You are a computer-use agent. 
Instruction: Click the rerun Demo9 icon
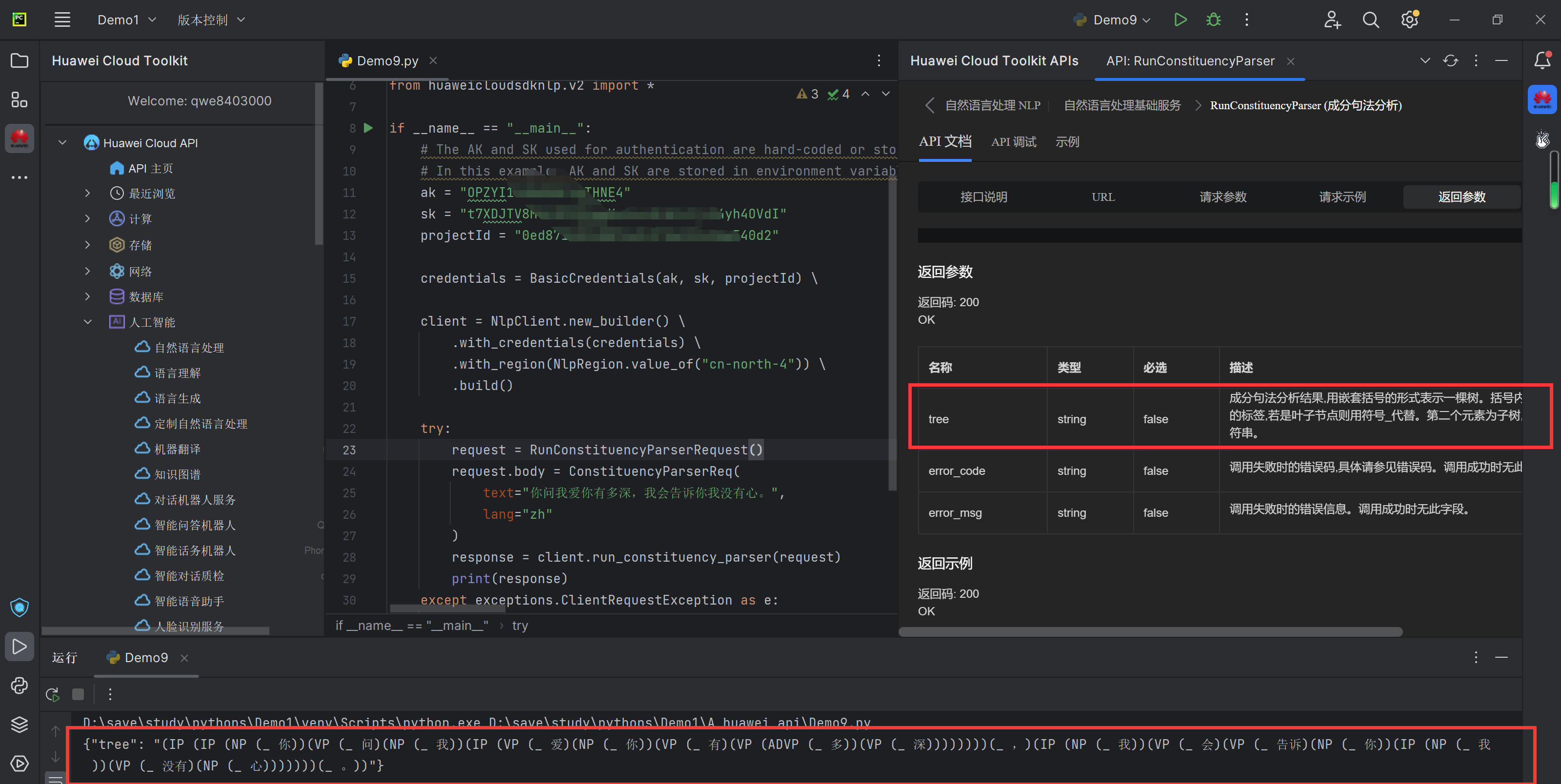(53, 694)
